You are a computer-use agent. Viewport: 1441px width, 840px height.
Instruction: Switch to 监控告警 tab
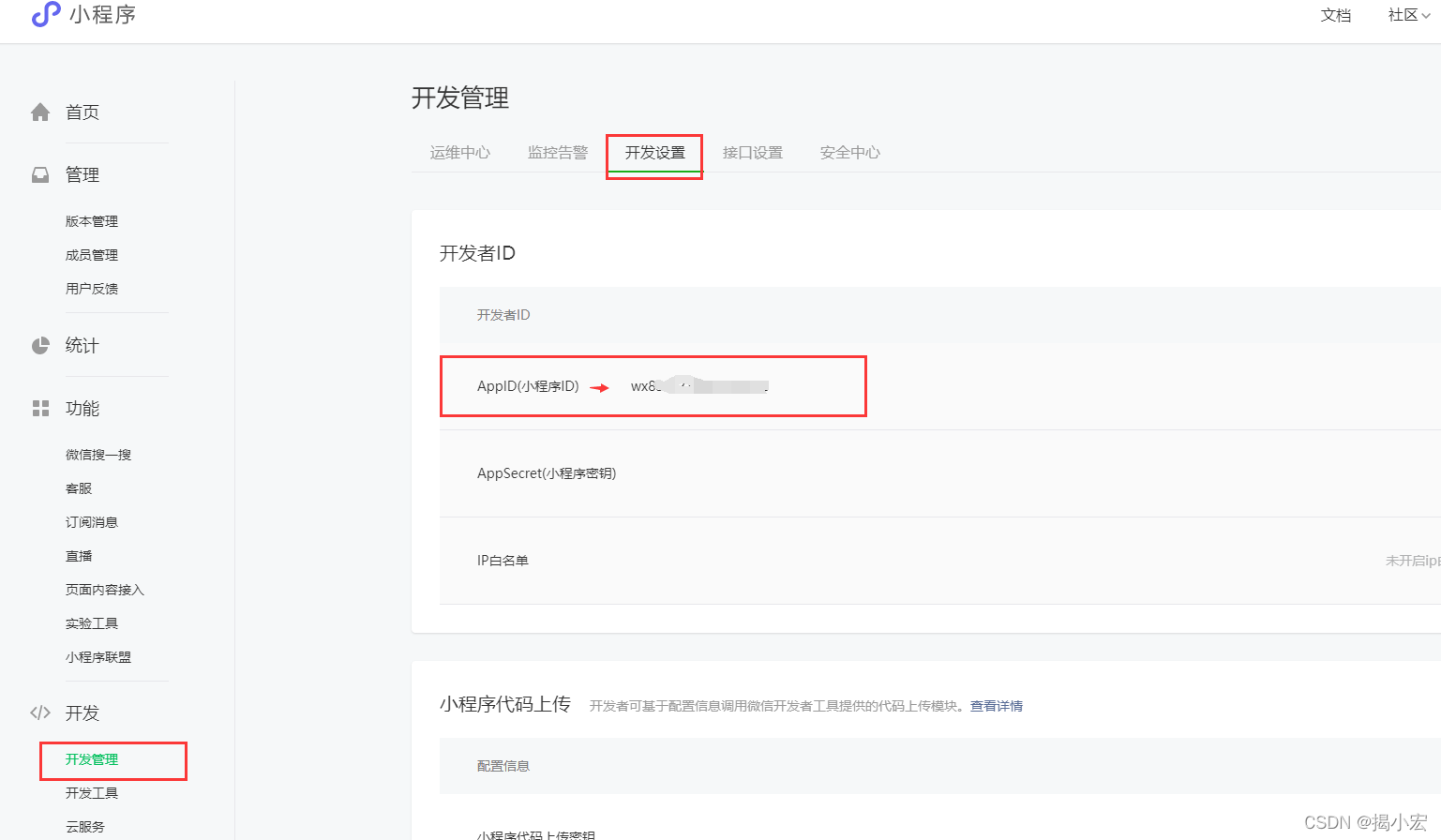click(x=558, y=152)
